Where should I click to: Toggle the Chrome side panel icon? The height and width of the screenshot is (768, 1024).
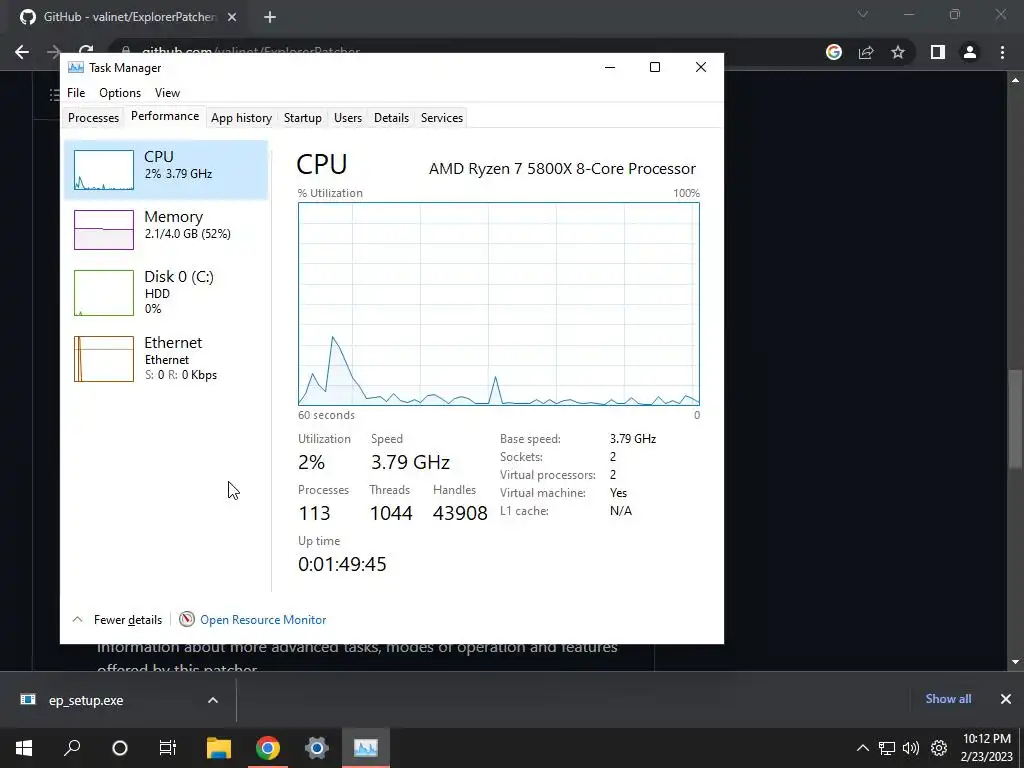[x=938, y=52]
